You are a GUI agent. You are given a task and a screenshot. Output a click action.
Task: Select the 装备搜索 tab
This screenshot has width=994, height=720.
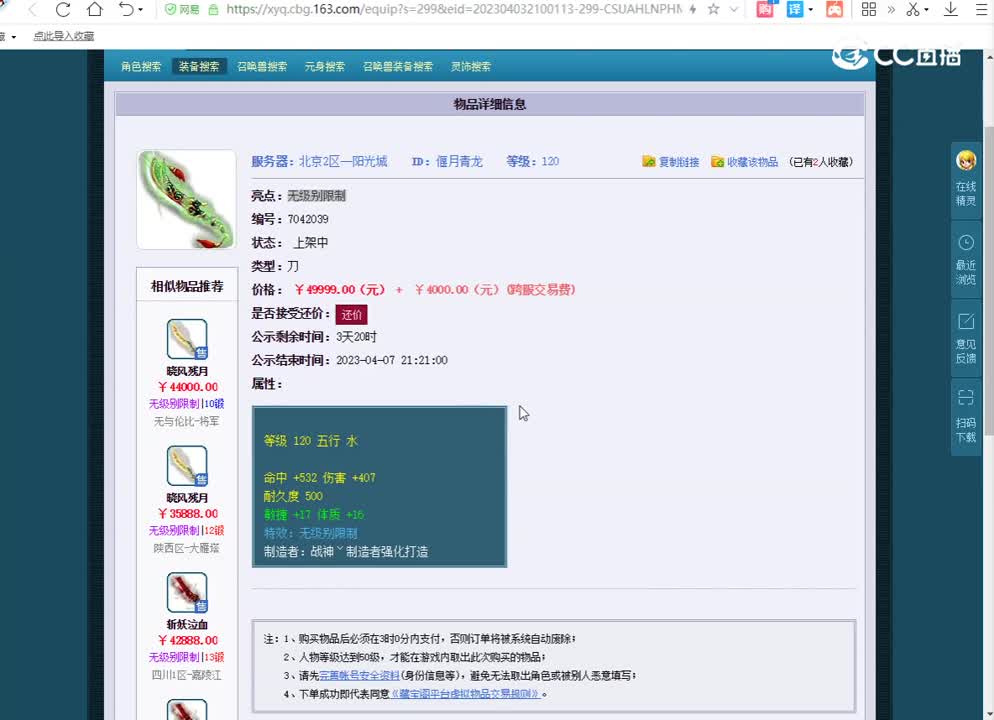click(x=199, y=66)
